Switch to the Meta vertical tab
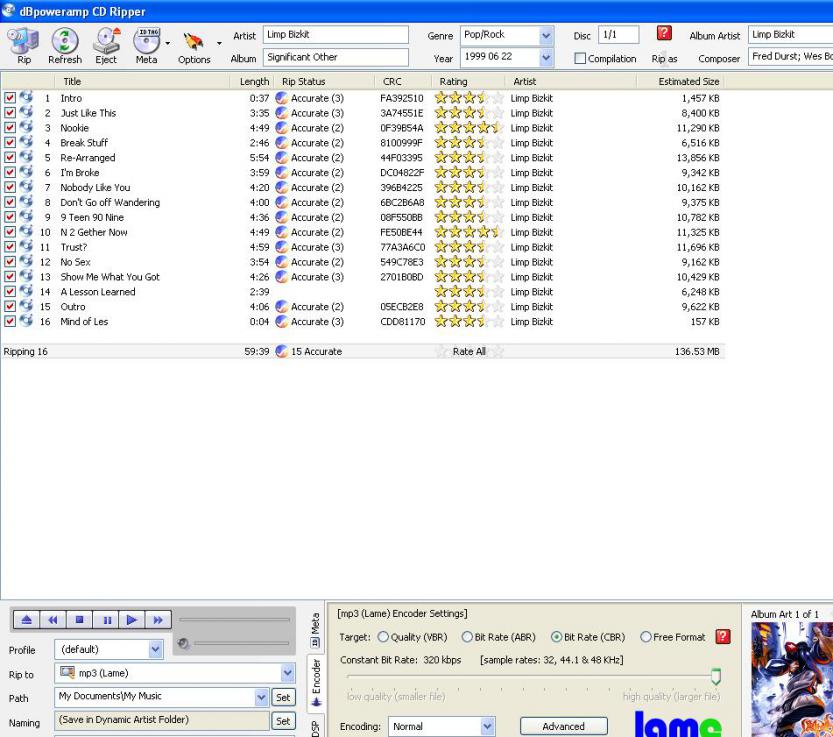833x737 pixels. coord(317,625)
